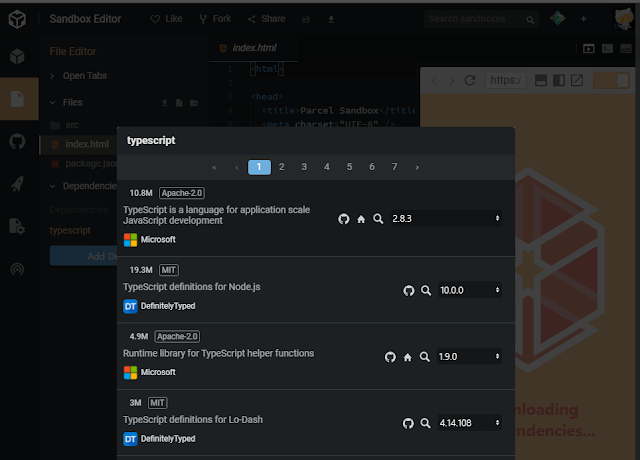Viewport: 640px width, 460px height.
Task: Select results page 5
Action: coord(349,167)
